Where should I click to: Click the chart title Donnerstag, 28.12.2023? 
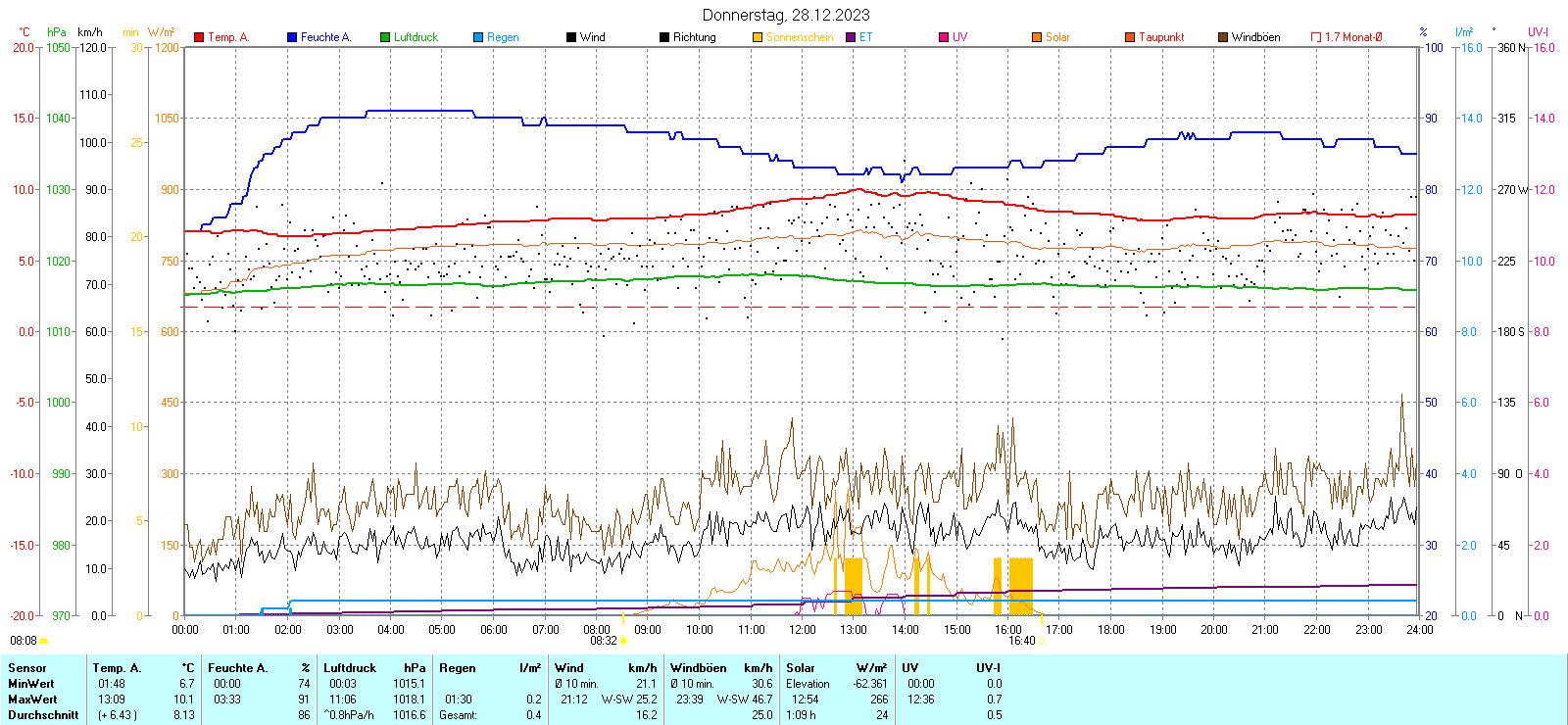[786, 15]
